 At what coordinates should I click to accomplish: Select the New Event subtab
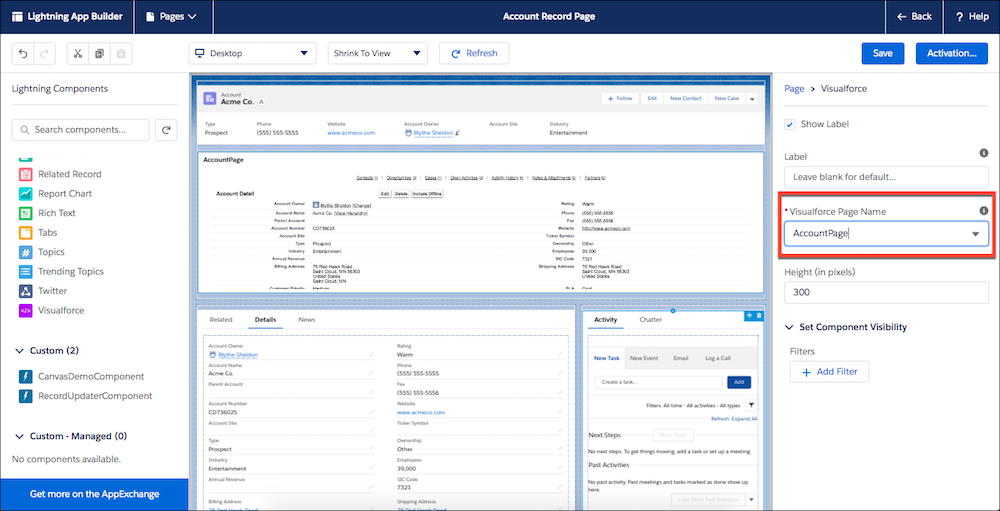point(644,359)
